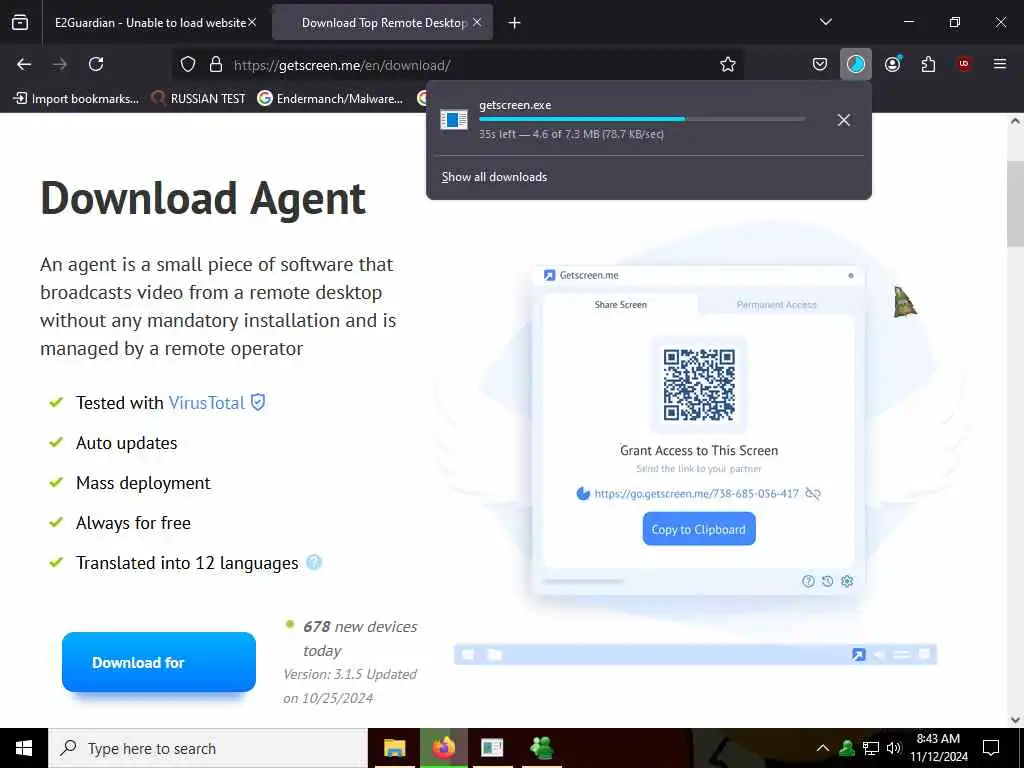
Task: Open the uBlock Origin extension icon
Action: [x=964, y=64]
